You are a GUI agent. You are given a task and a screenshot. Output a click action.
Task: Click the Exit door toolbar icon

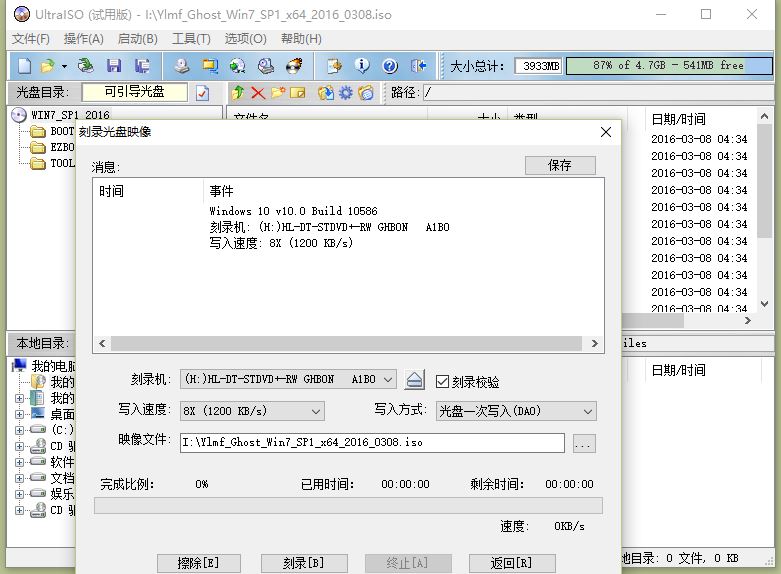coord(418,66)
